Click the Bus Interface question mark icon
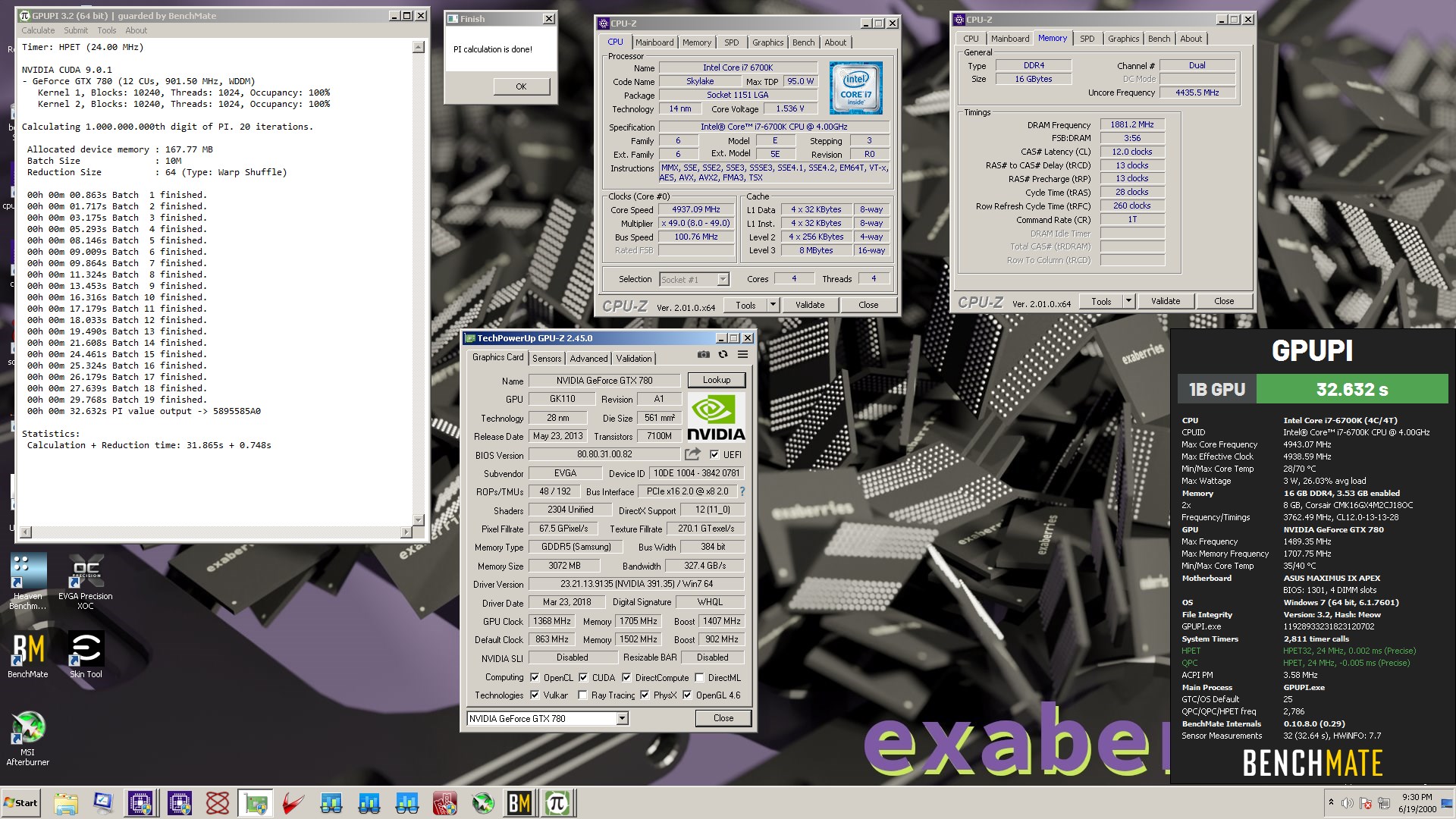Image resolution: width=1456 pixels, height=819 pixels. [742, 491]
